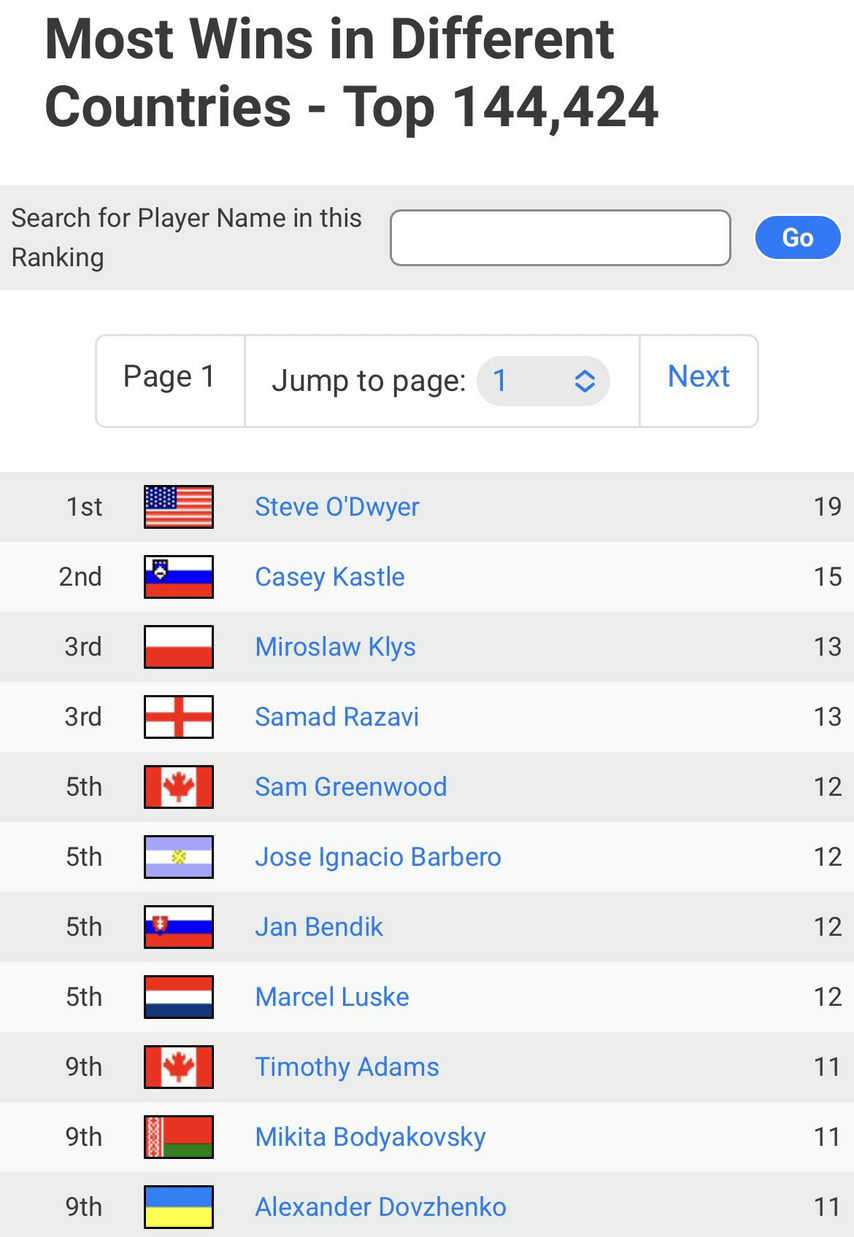Click the Argentina flag beside Jose Ignacio Barbero
Viewport: 854px width, 1237px height.
[x=179, y=857]
